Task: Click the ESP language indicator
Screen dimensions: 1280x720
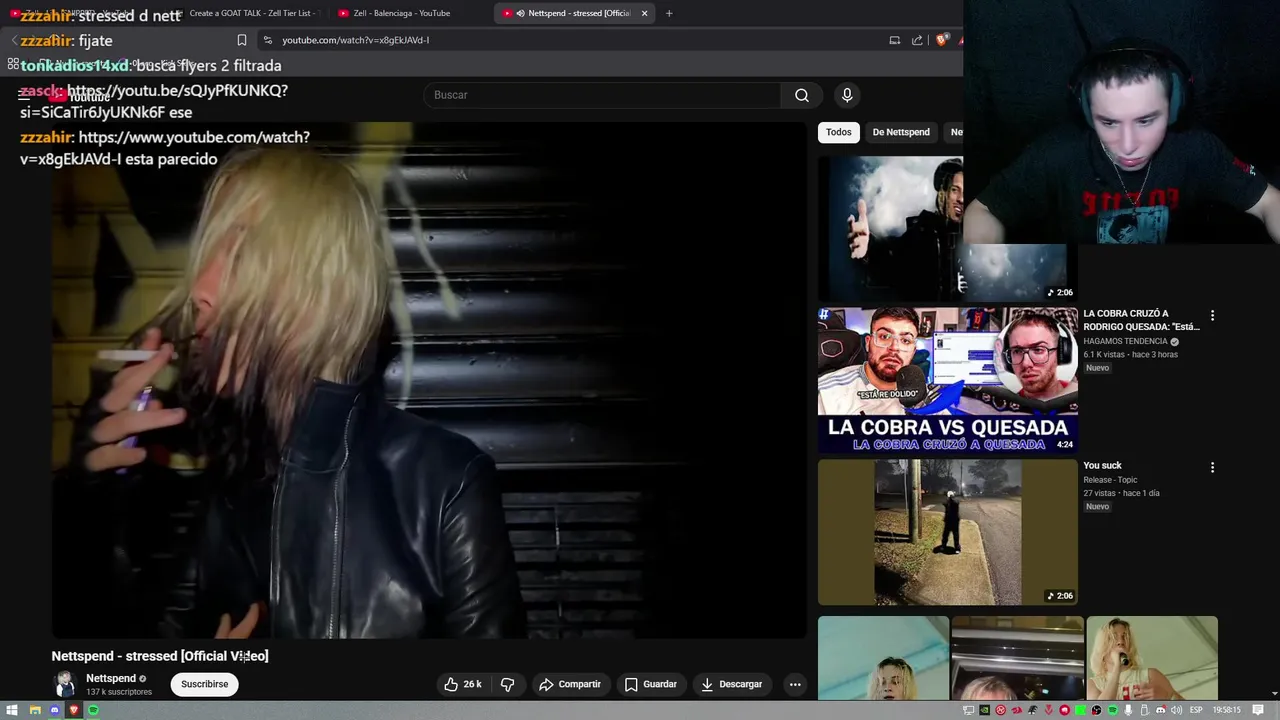Action: 1196,710
